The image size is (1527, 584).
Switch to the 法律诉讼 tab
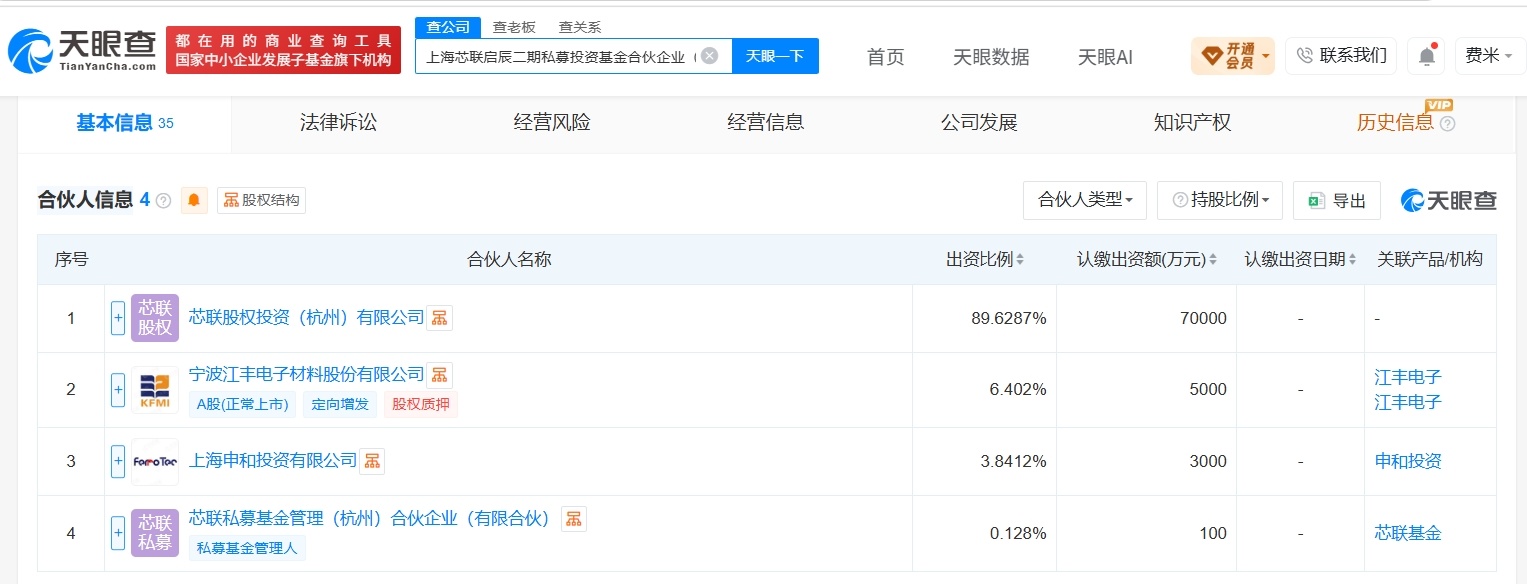[338, 123]
